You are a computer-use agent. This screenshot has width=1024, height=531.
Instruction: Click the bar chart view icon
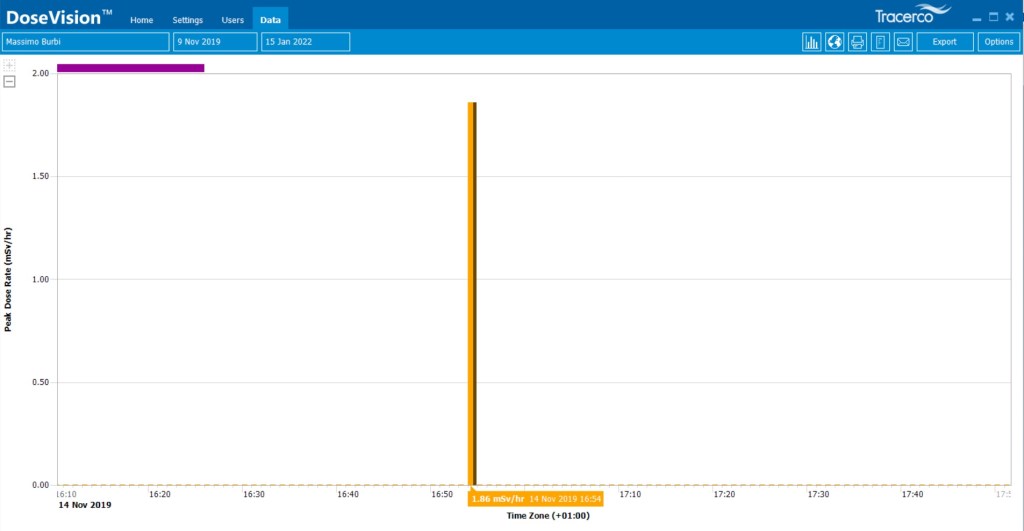tap(811, 42)
